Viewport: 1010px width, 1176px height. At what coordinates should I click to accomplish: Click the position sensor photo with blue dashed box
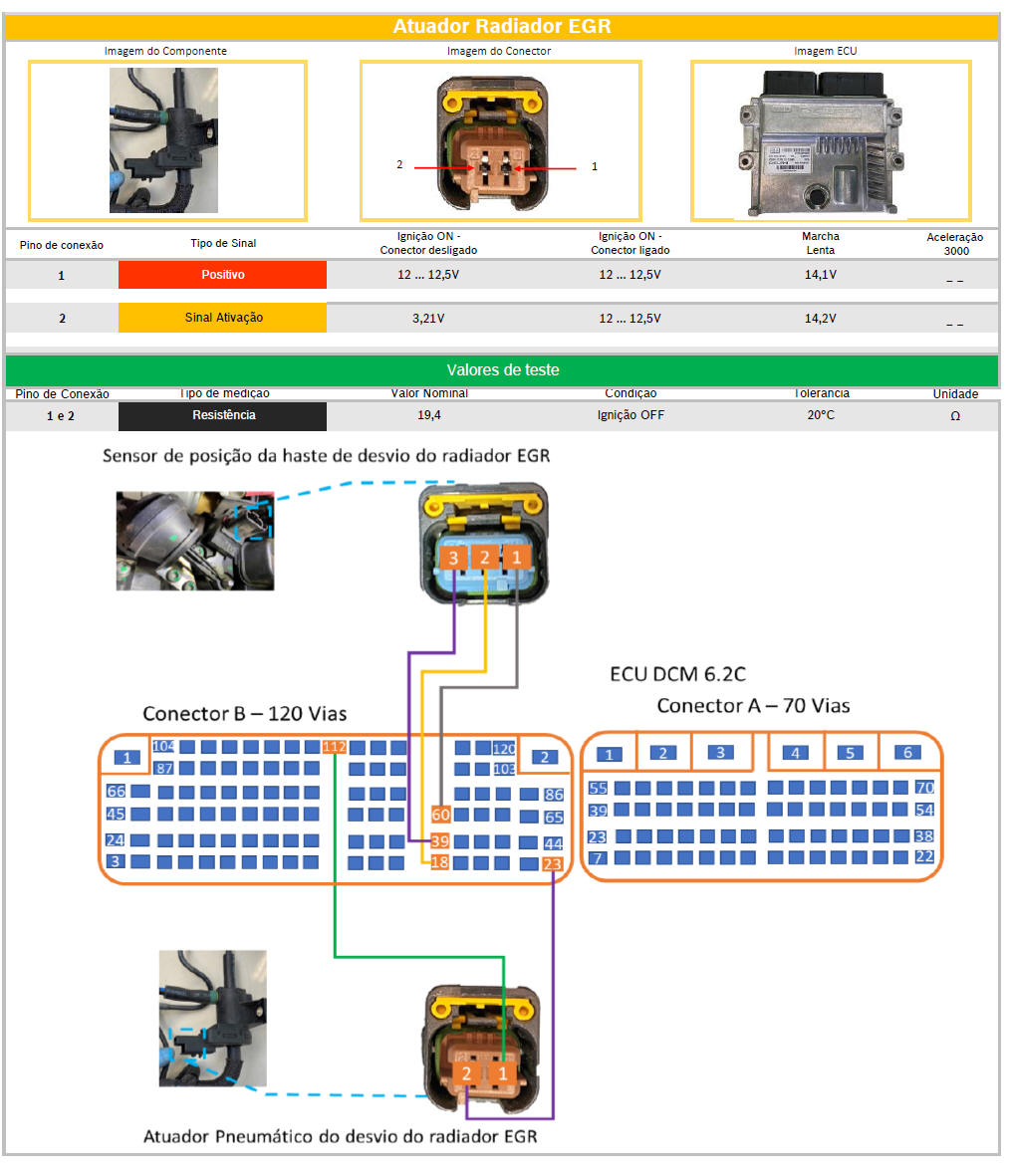click(194, 541)
